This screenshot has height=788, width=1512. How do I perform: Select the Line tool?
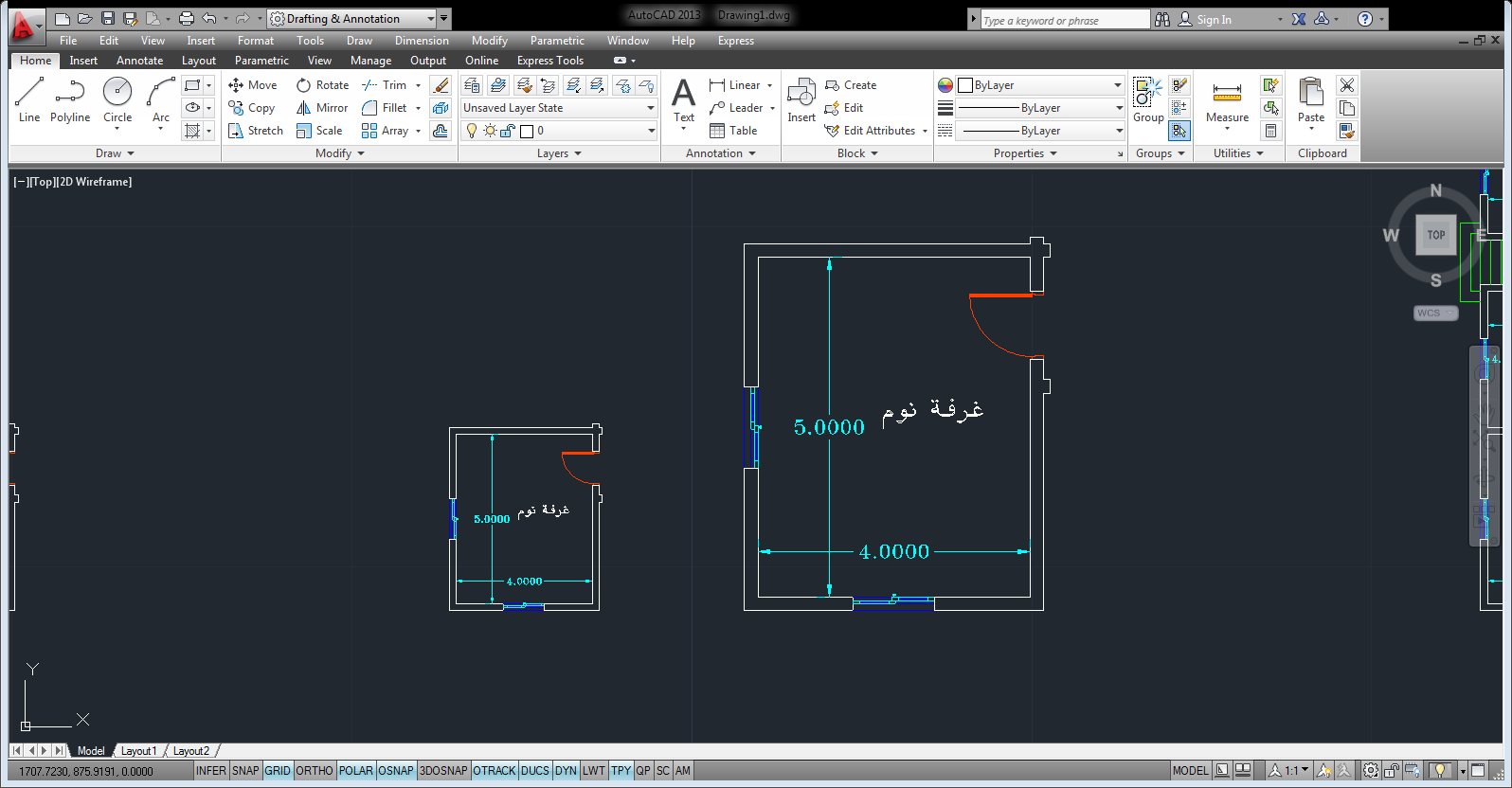pyautogui.click(x=29, y=99)
